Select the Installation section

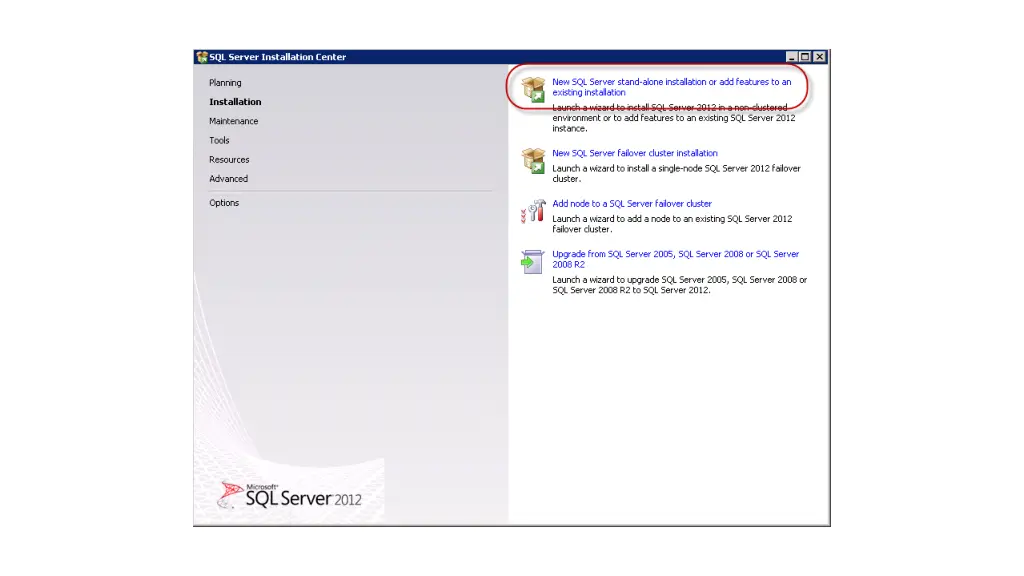click(x=235, y=101)
